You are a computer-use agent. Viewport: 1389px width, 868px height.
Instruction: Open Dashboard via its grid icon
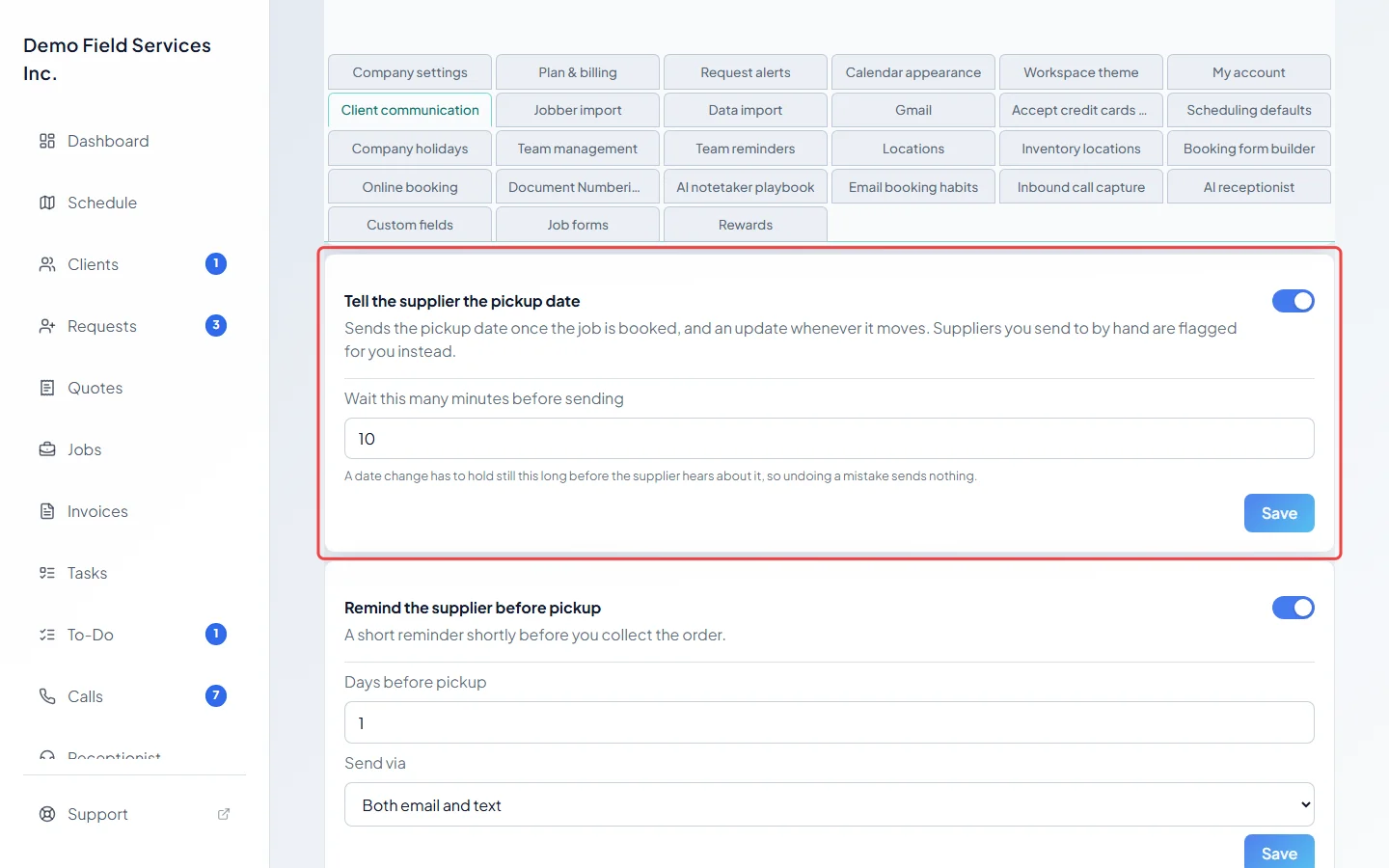pyautogui.click(x=47, y=141)
